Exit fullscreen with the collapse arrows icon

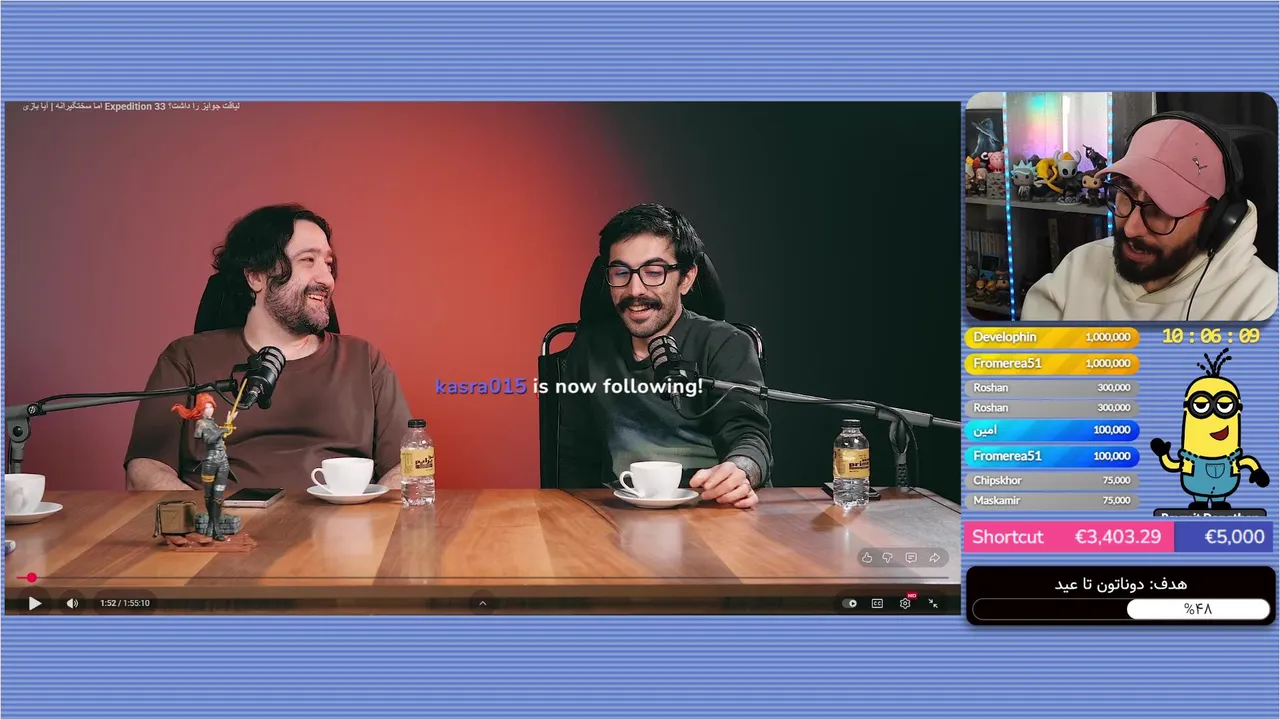[x=933, y=603]
